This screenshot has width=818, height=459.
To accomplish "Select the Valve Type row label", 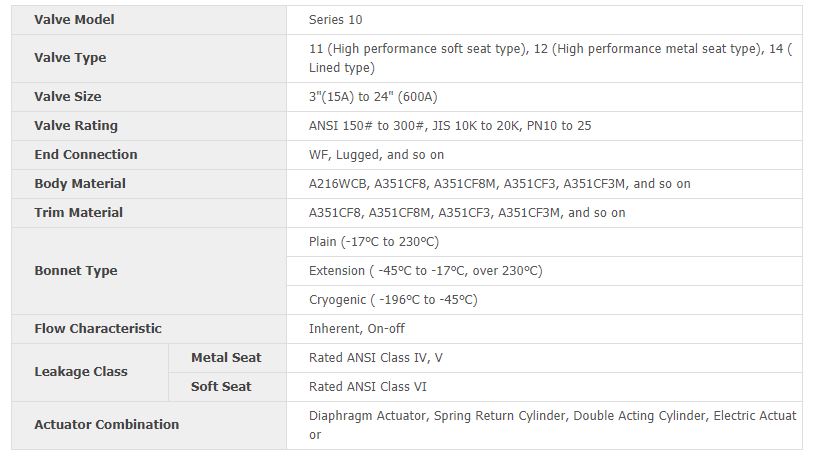I will click(70, 58).
